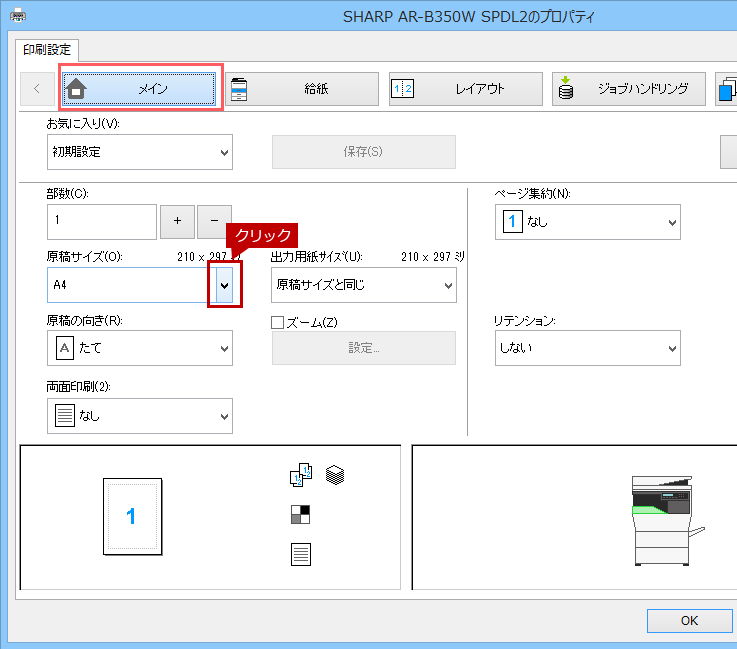Click the blue 1 icon in ページ集約
737x649 pixels.
tap(512, 222)
